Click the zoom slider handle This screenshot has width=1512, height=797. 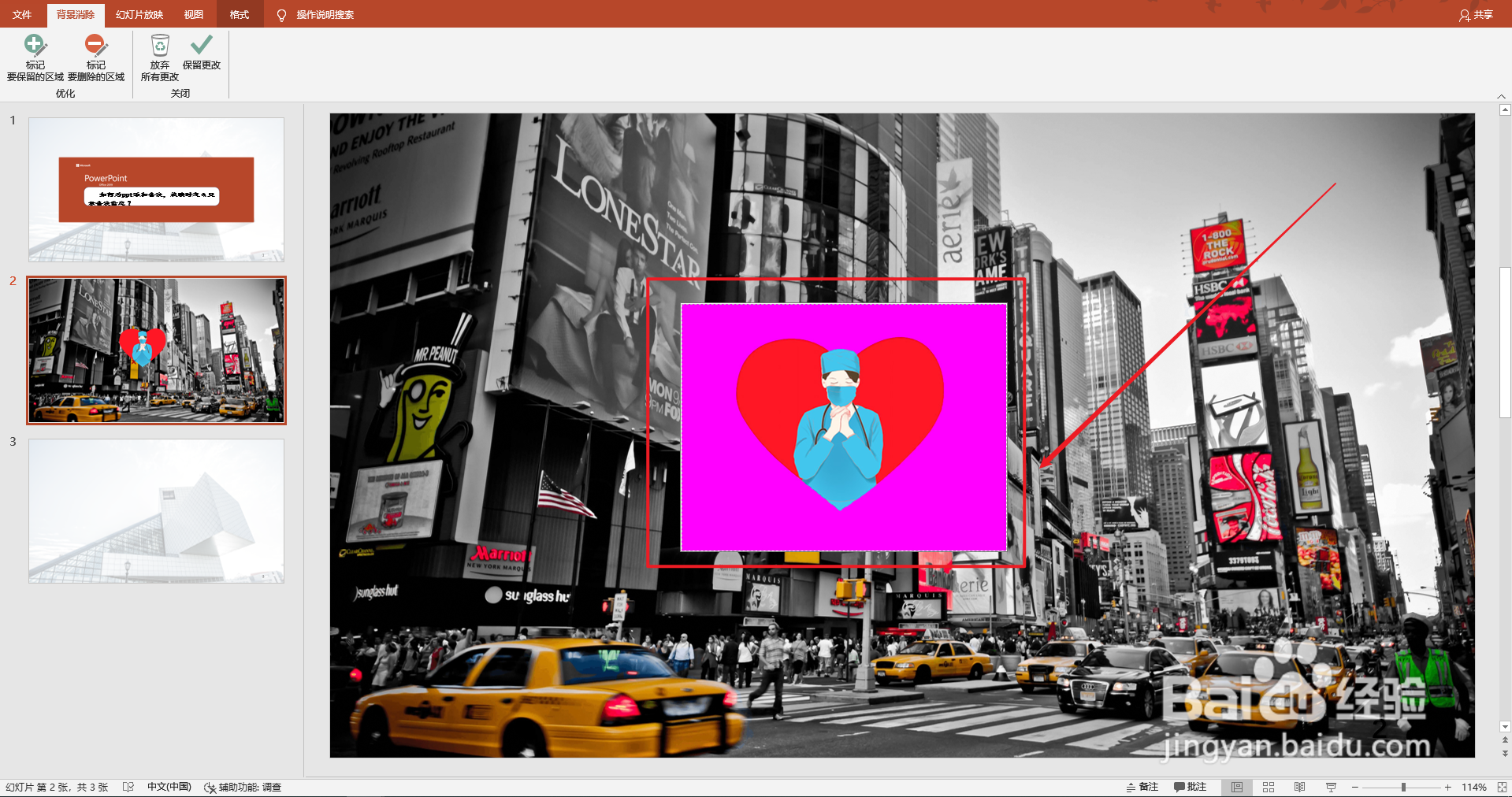tap(1403, 787)
